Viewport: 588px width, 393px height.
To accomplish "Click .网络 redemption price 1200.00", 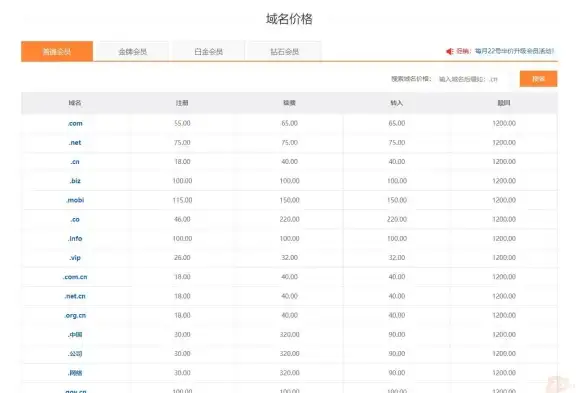I will 504,373.
